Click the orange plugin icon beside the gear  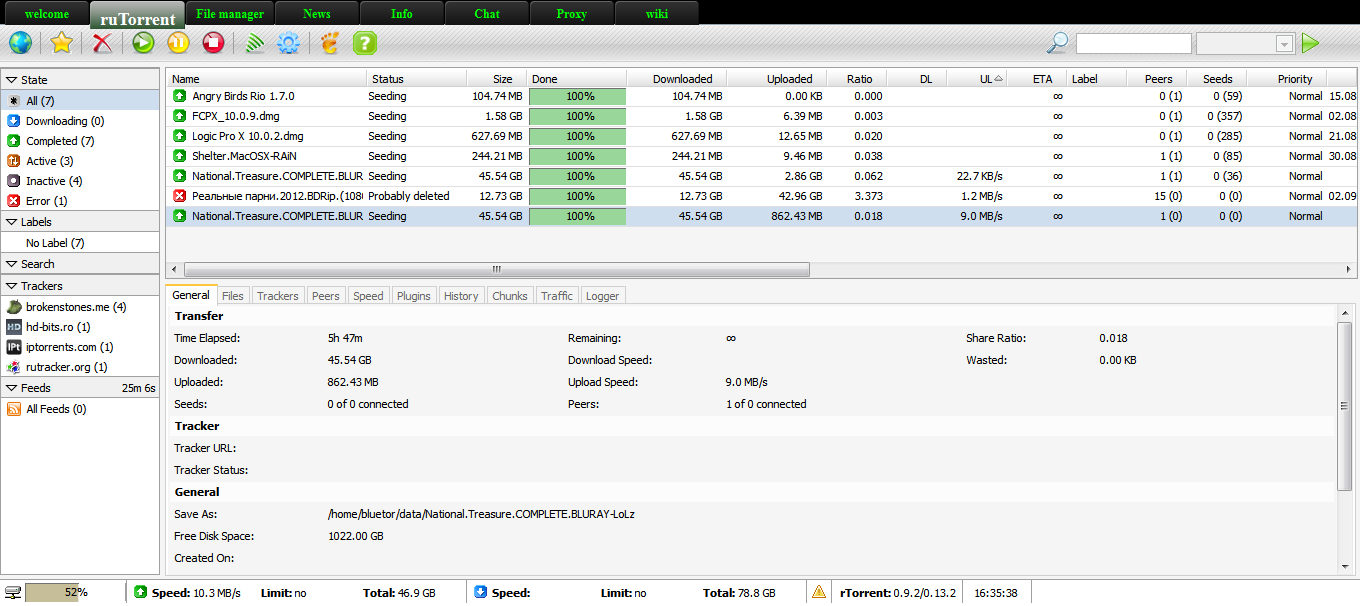tap(330, 43)
